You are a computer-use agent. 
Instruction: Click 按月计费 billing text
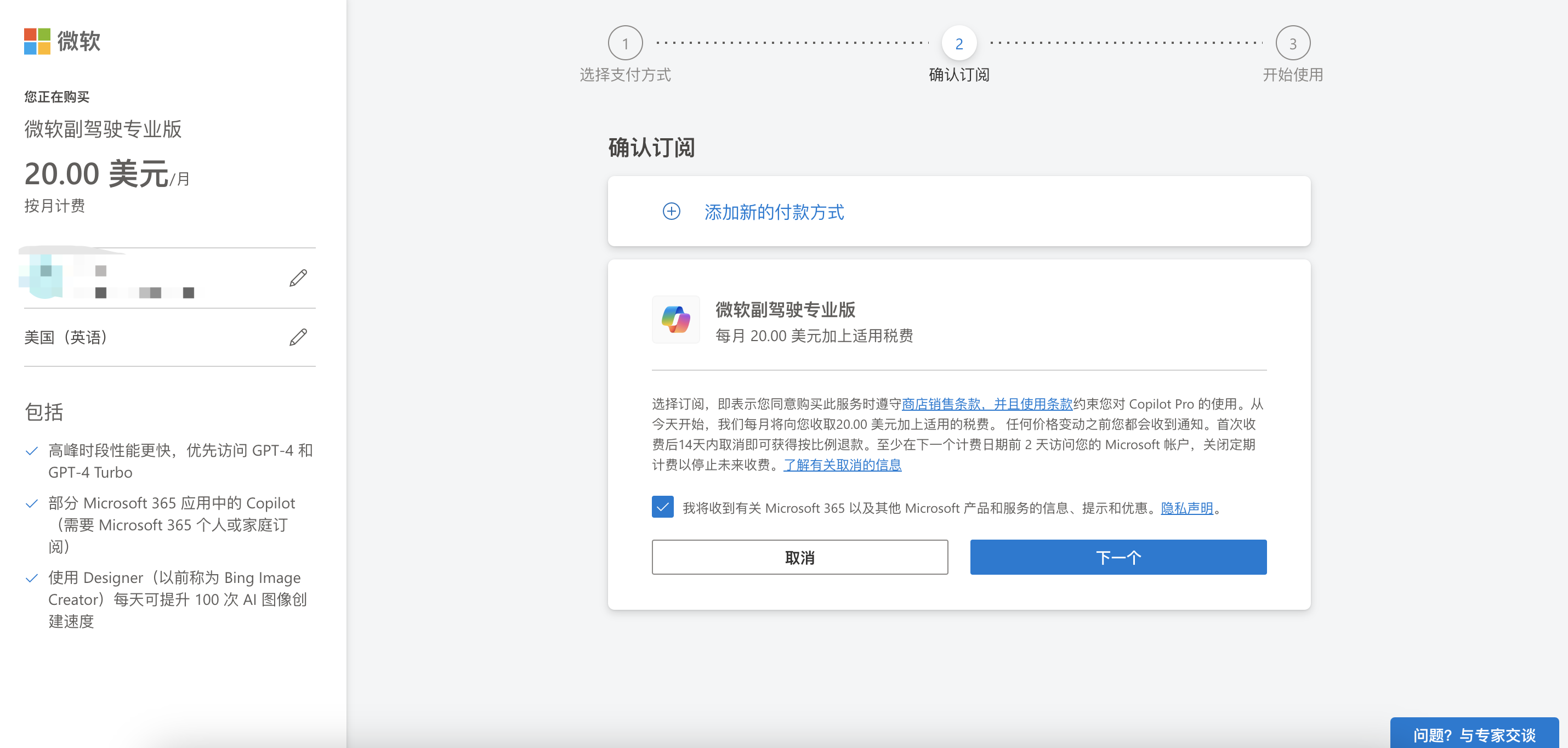coord(55,206)
